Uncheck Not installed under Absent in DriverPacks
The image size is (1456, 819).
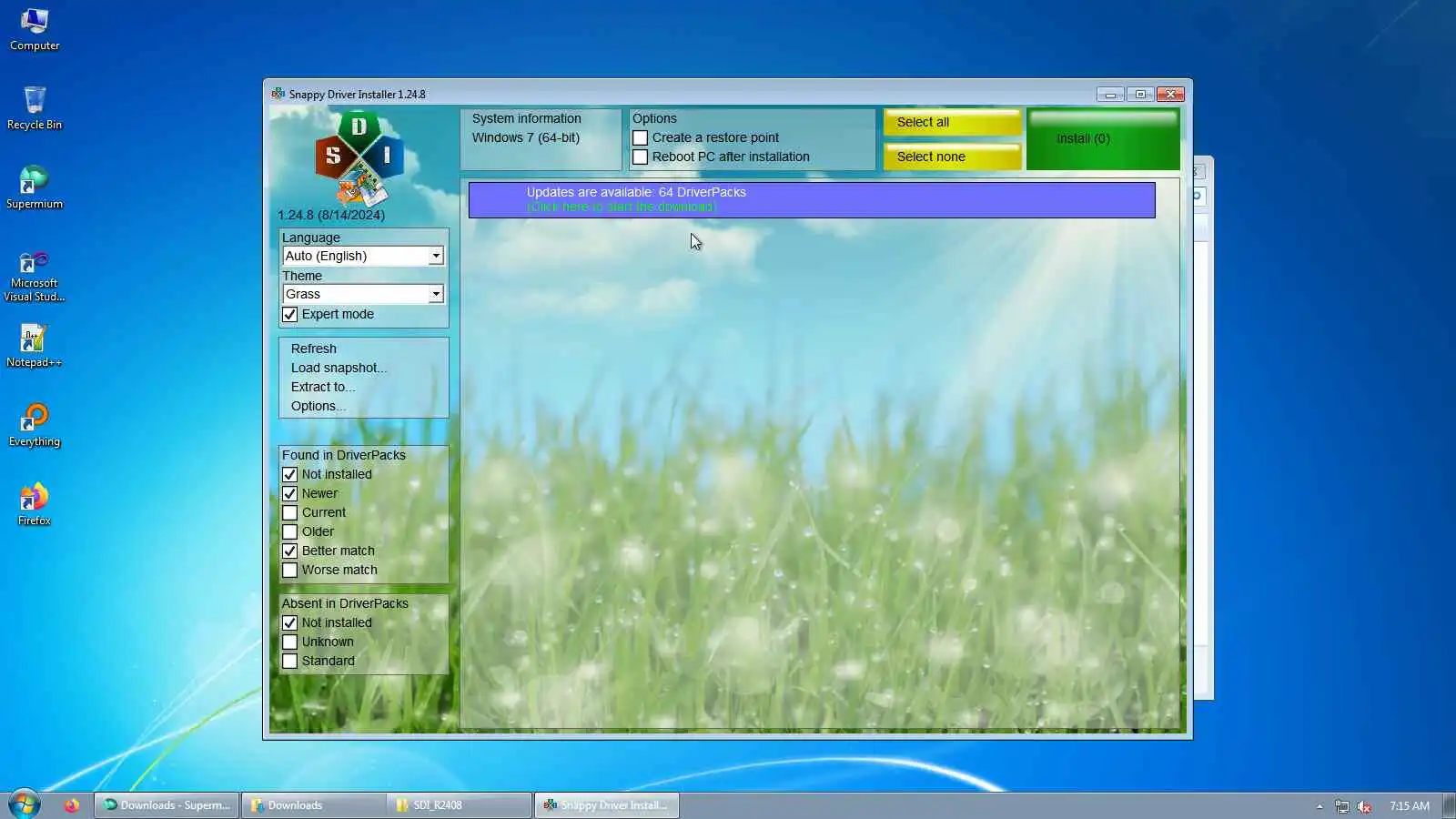pos(289,622)
